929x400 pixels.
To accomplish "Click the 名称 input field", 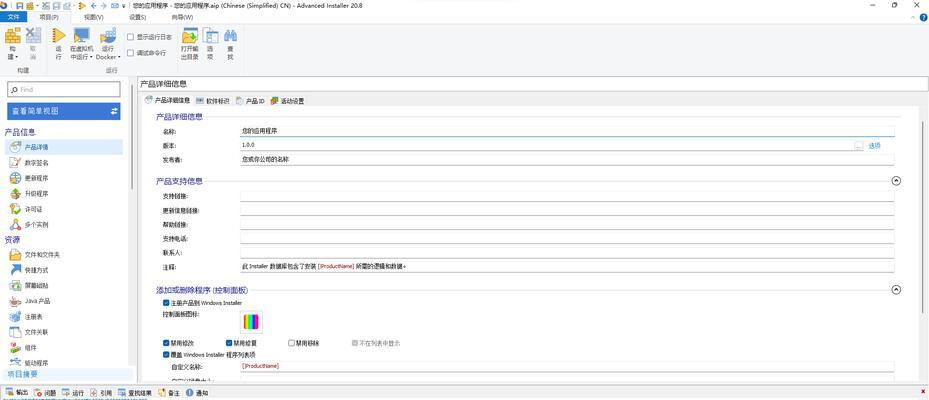I will pyautogui.click(x=567, y=131).
